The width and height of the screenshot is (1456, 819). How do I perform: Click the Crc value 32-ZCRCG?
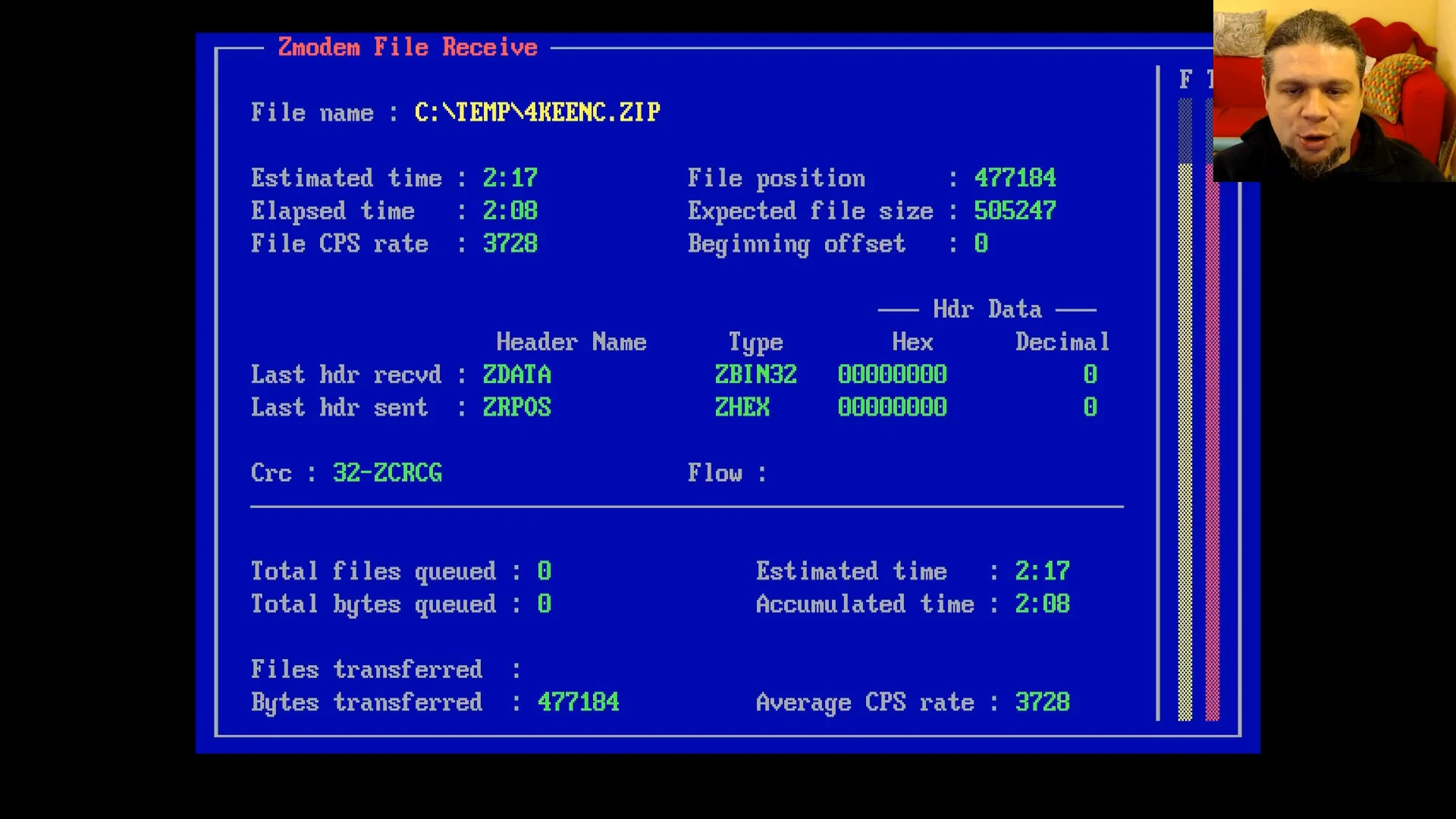click(x=388, y=473)
